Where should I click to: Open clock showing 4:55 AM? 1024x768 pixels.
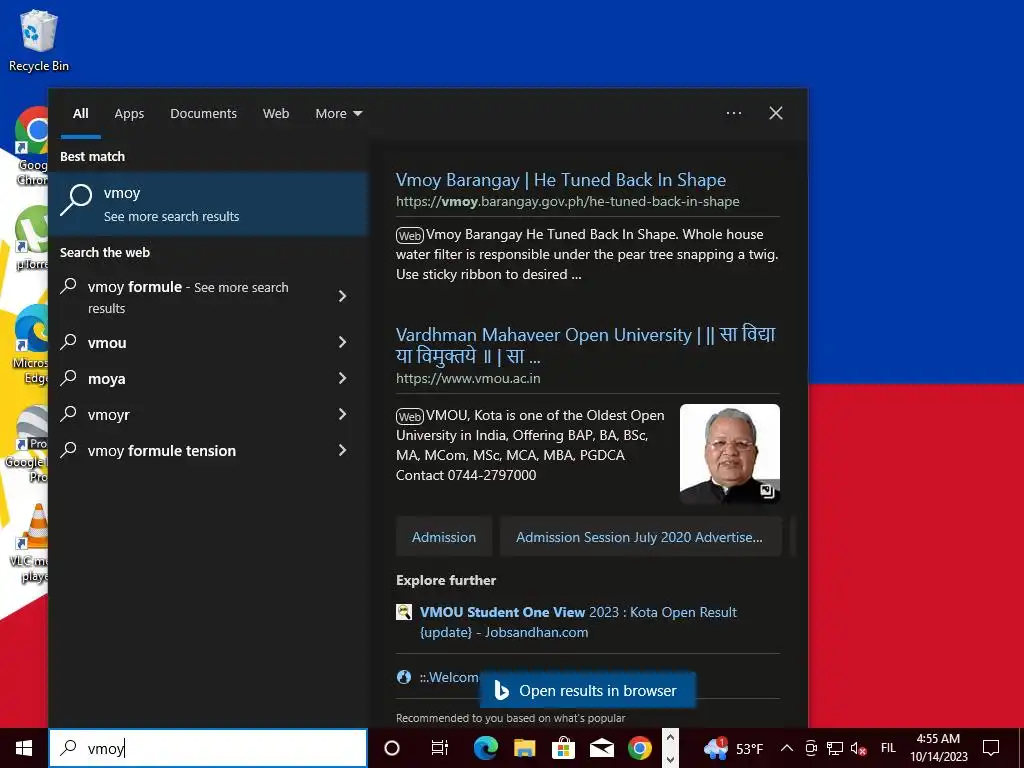[938, 748]
